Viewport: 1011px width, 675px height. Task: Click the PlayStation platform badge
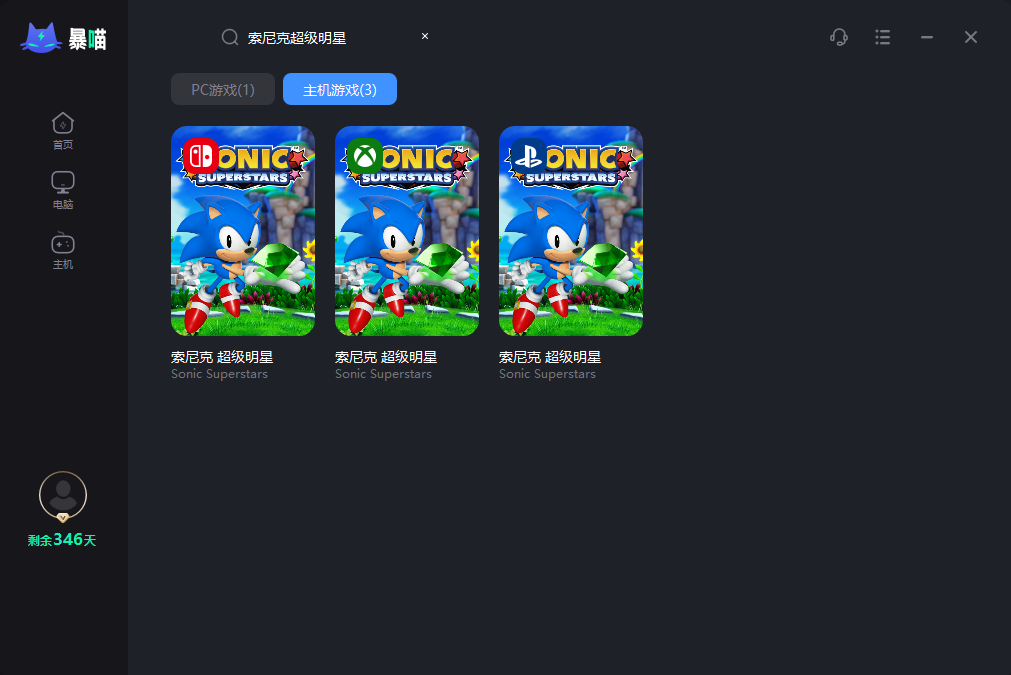(x=529, y=156)
